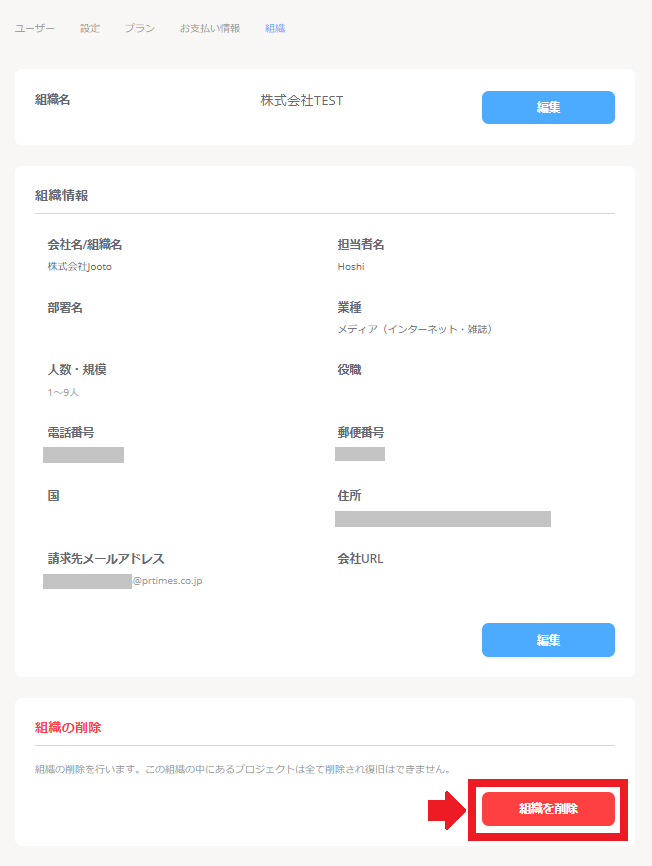Click 編集 next to the 組織名 field
The image size is (652, 866).
pyautogui.click(x=548, y=107)
